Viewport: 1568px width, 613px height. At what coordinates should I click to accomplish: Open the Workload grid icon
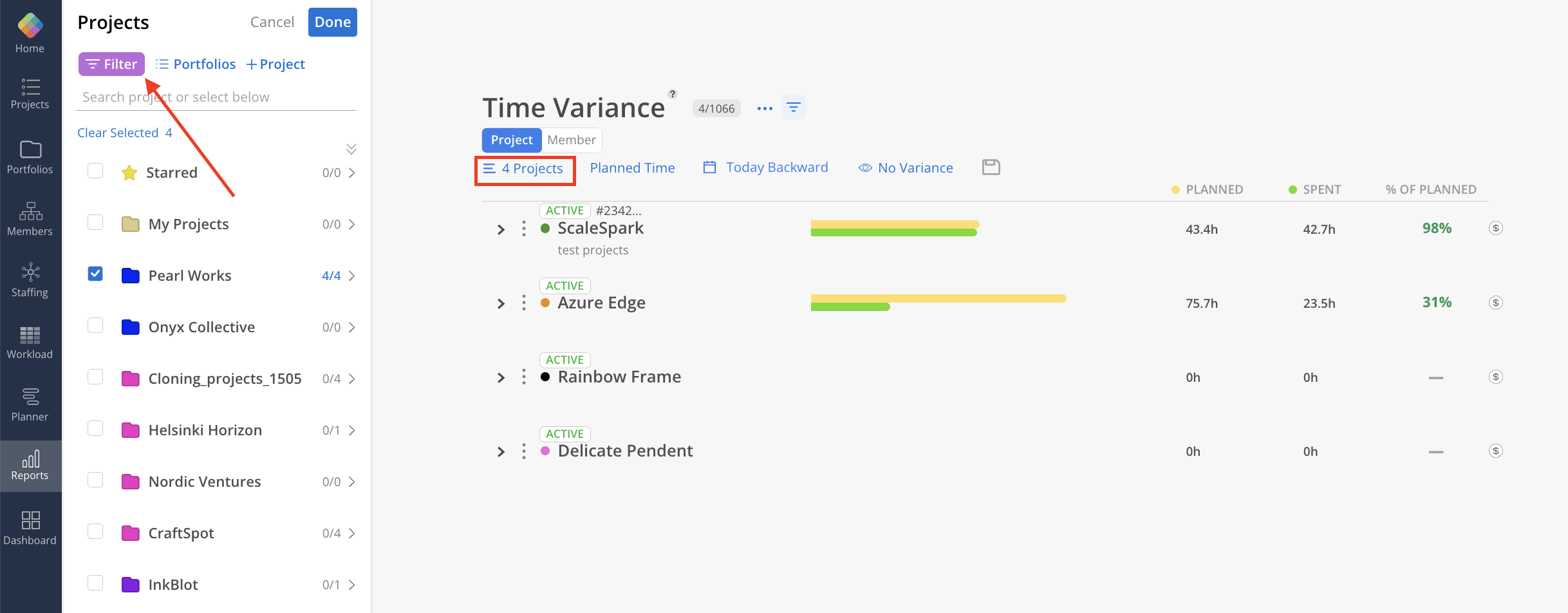(x=30, y=335)
